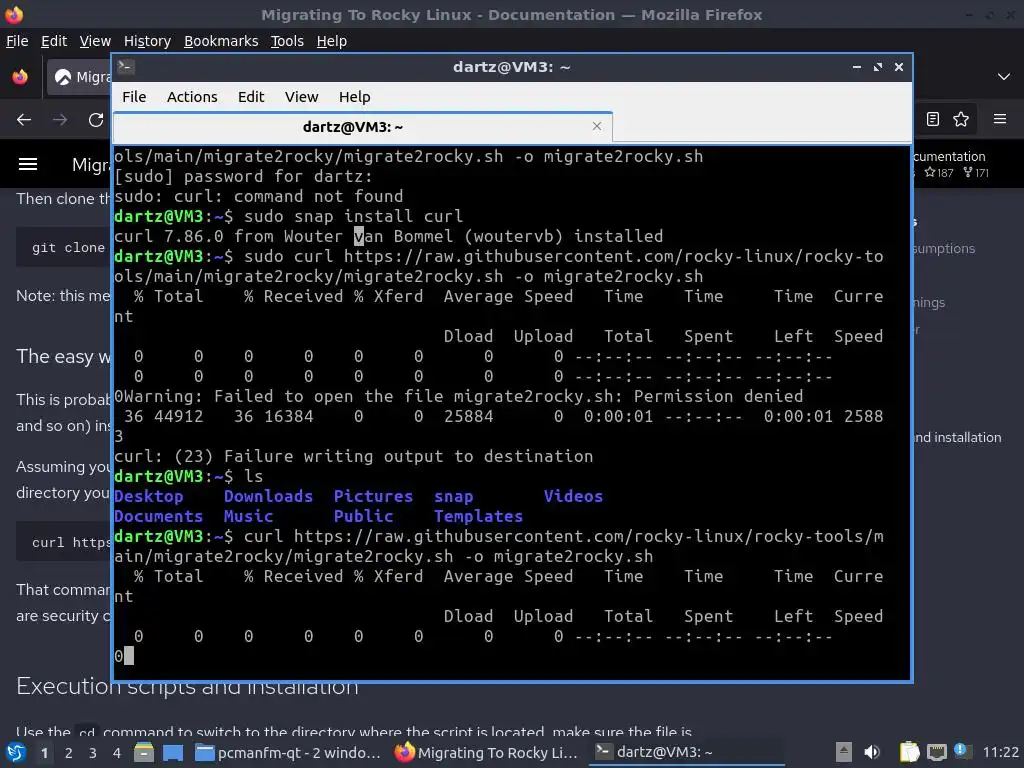
Task: Open Firefox Tools menu
Action: tap(287, 41)
